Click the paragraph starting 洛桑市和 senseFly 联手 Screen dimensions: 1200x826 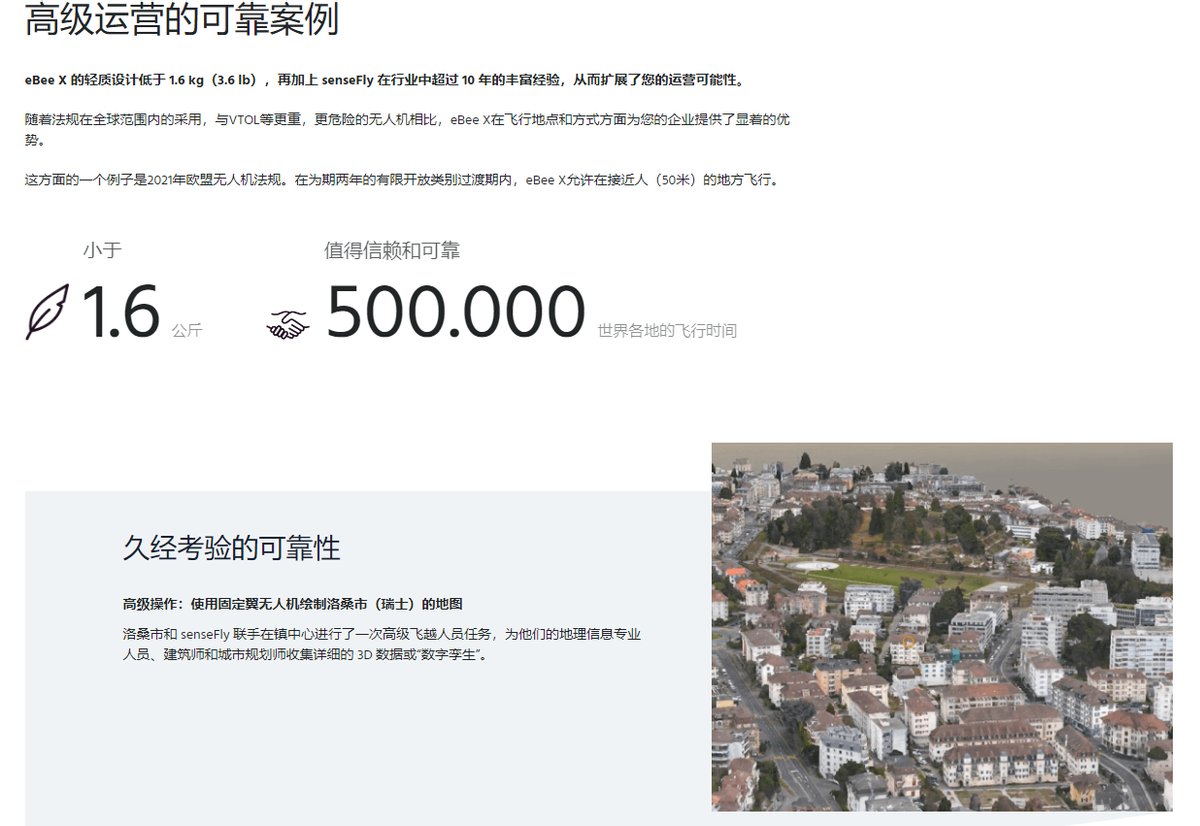pyautogui.click(x=382, y=644)
